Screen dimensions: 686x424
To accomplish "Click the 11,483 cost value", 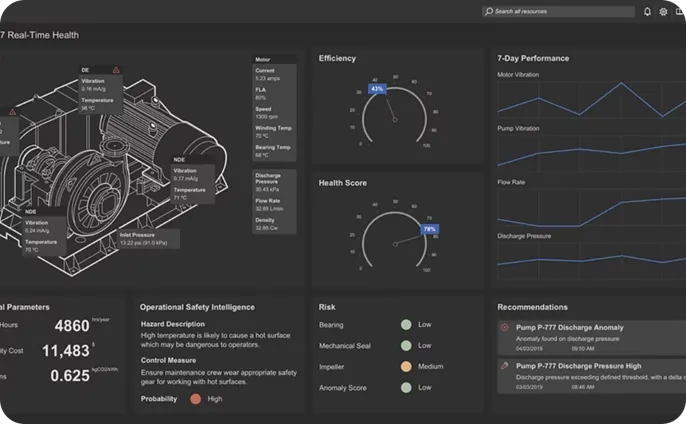I will pos(66,351).
